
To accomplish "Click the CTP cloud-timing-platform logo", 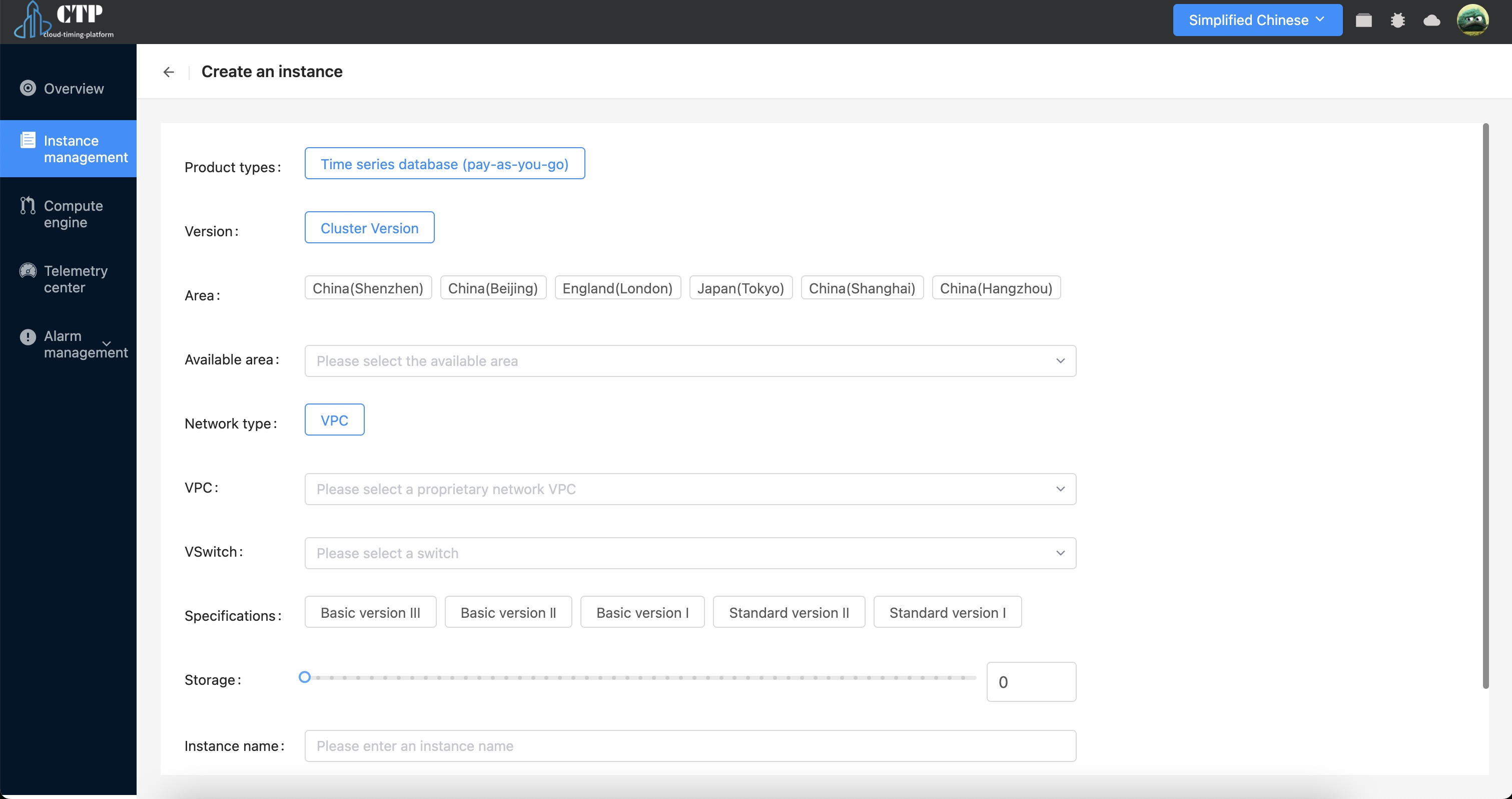I will pyautogui.click(x=65, y=21).
